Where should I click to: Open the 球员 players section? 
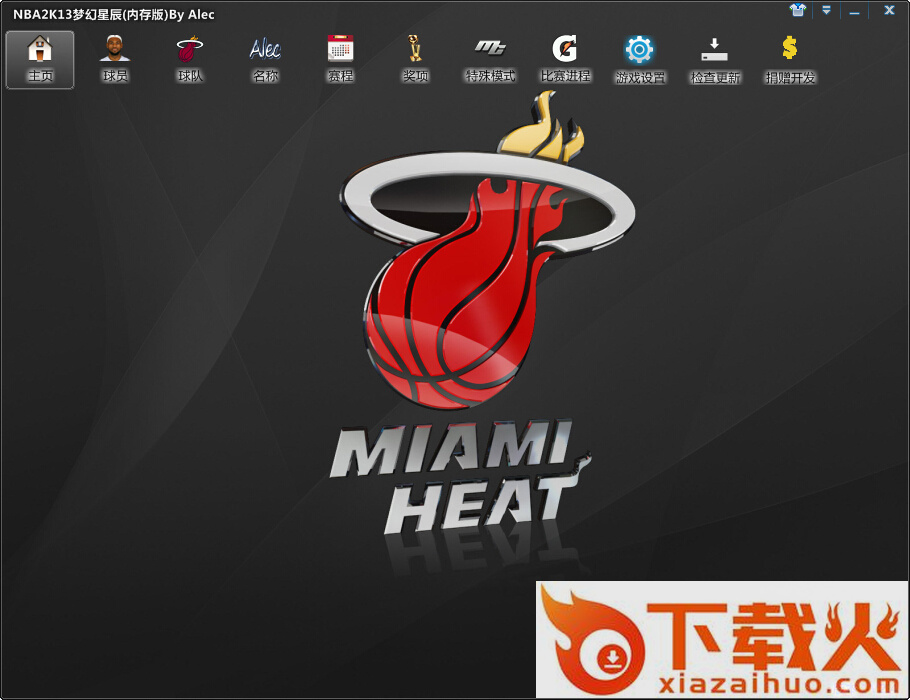[115, 60]
